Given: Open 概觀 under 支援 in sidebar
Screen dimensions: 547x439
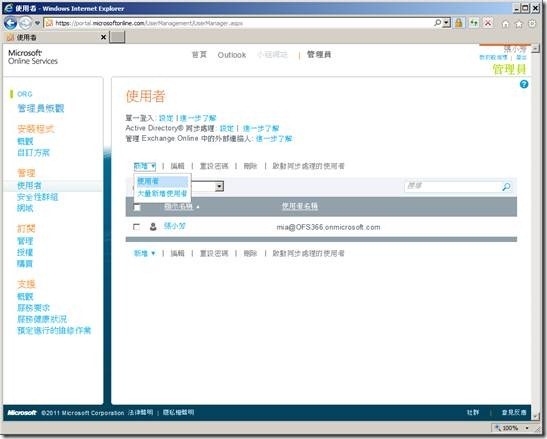Looking at the screenshot, I should coord(25,297).
